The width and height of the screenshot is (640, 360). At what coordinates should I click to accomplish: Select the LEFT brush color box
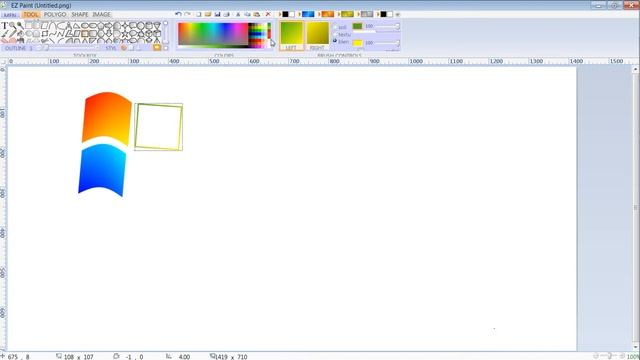292,36
